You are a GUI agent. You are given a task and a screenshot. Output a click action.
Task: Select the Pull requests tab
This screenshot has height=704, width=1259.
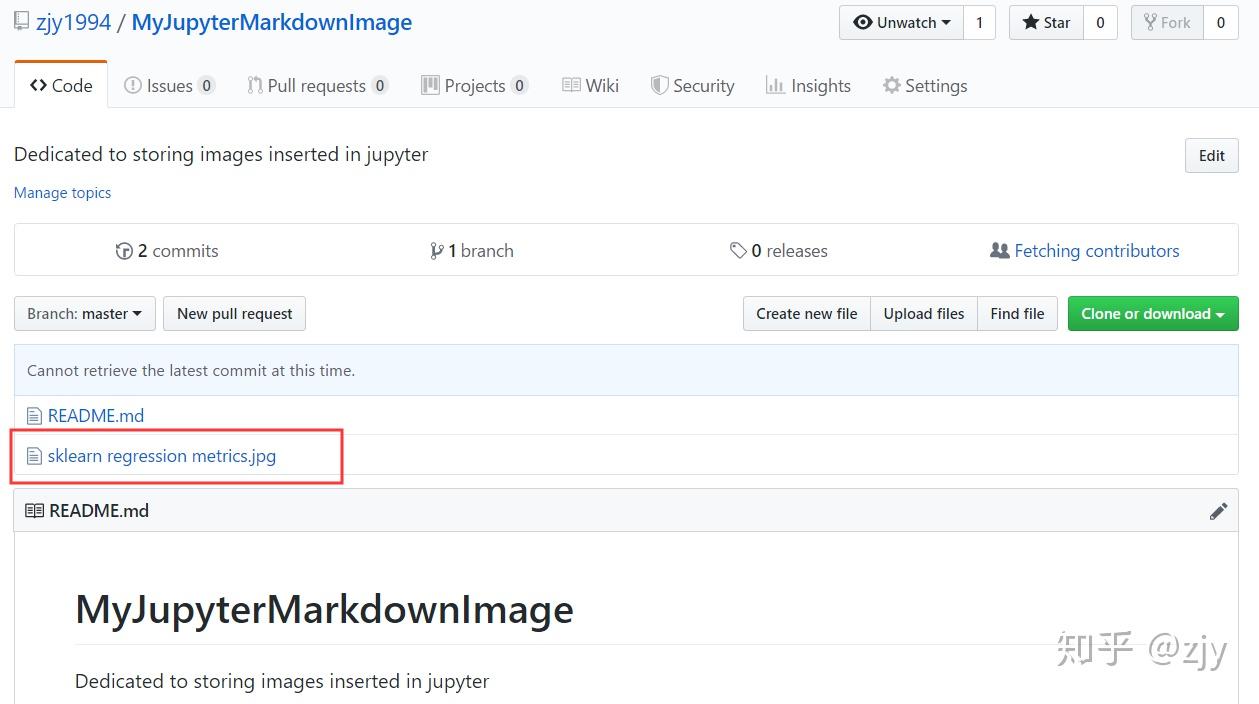tap(317, 86)
